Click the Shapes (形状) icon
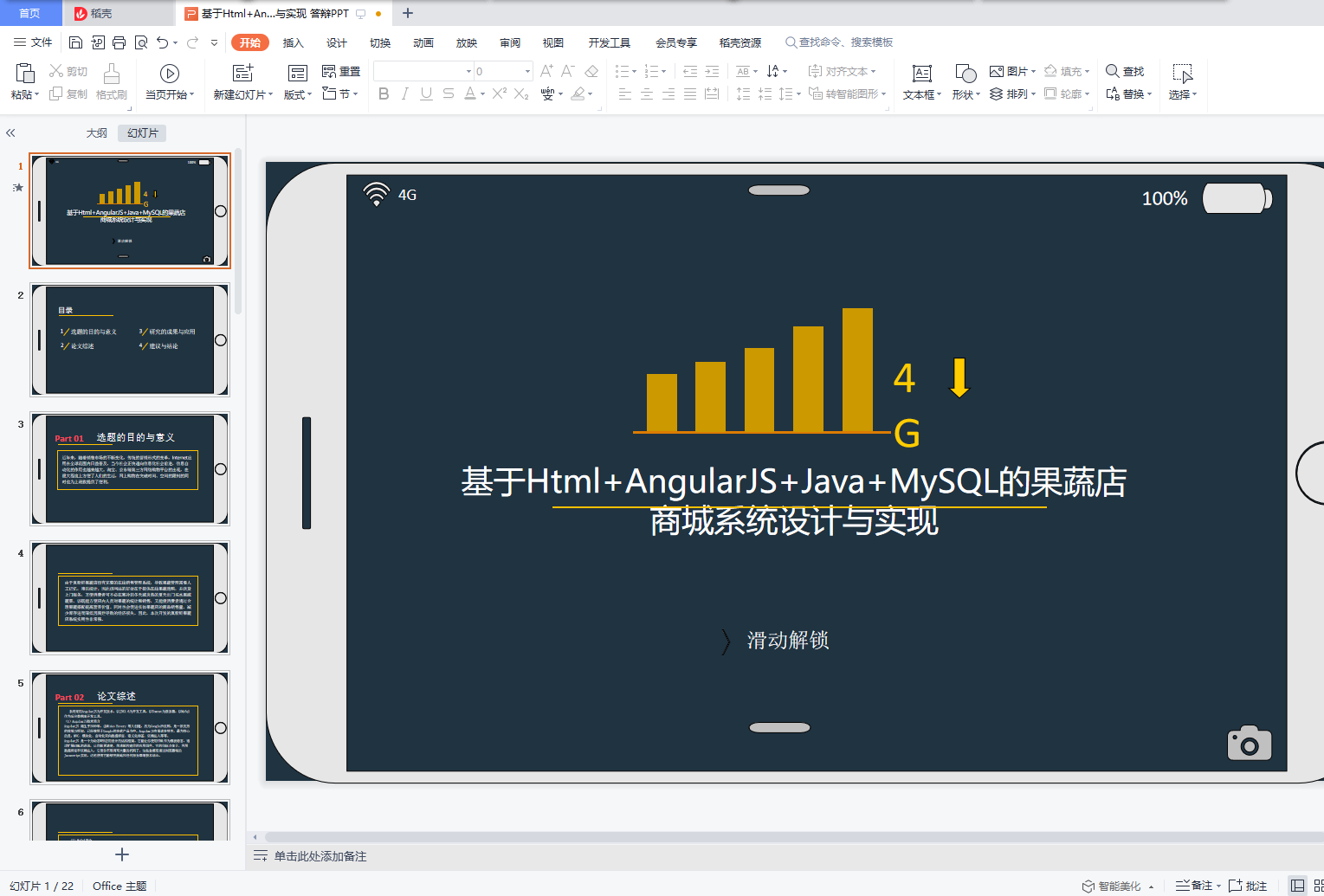 966,74
